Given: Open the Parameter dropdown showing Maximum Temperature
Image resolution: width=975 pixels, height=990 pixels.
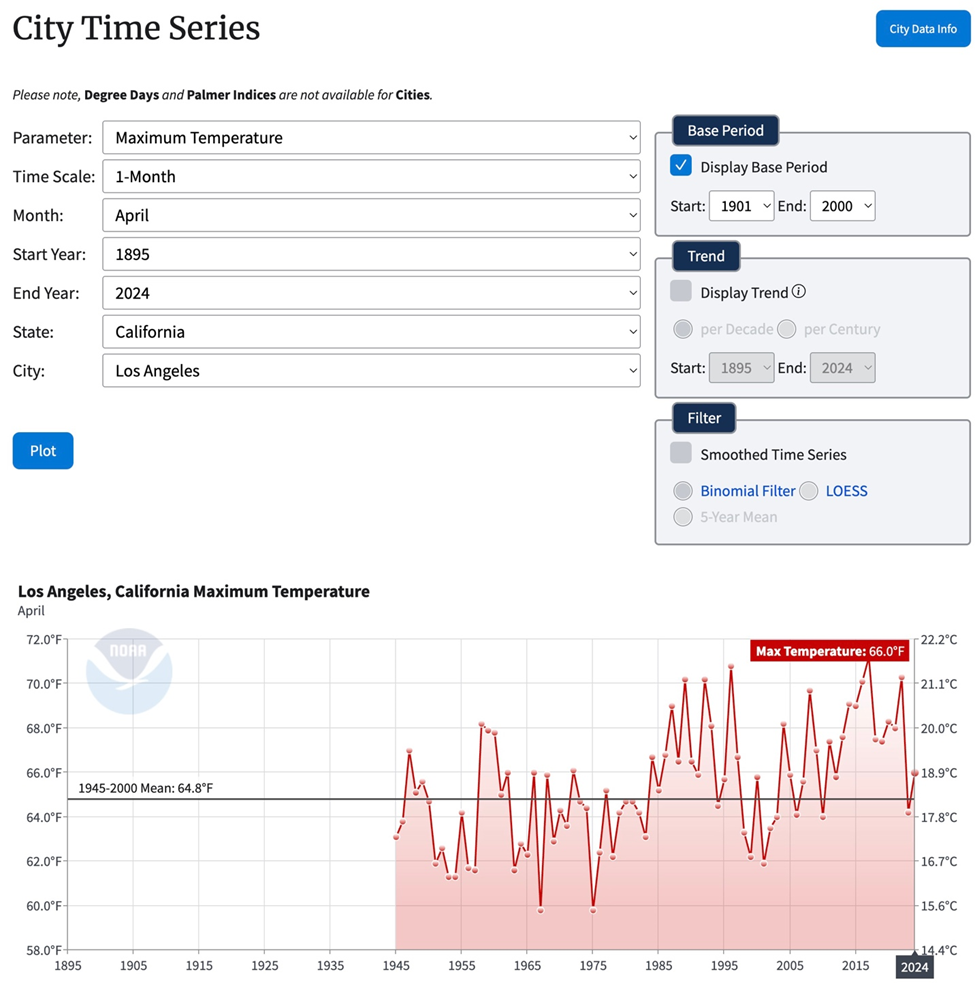Looking at the screenshot, I should pos(371,138).
